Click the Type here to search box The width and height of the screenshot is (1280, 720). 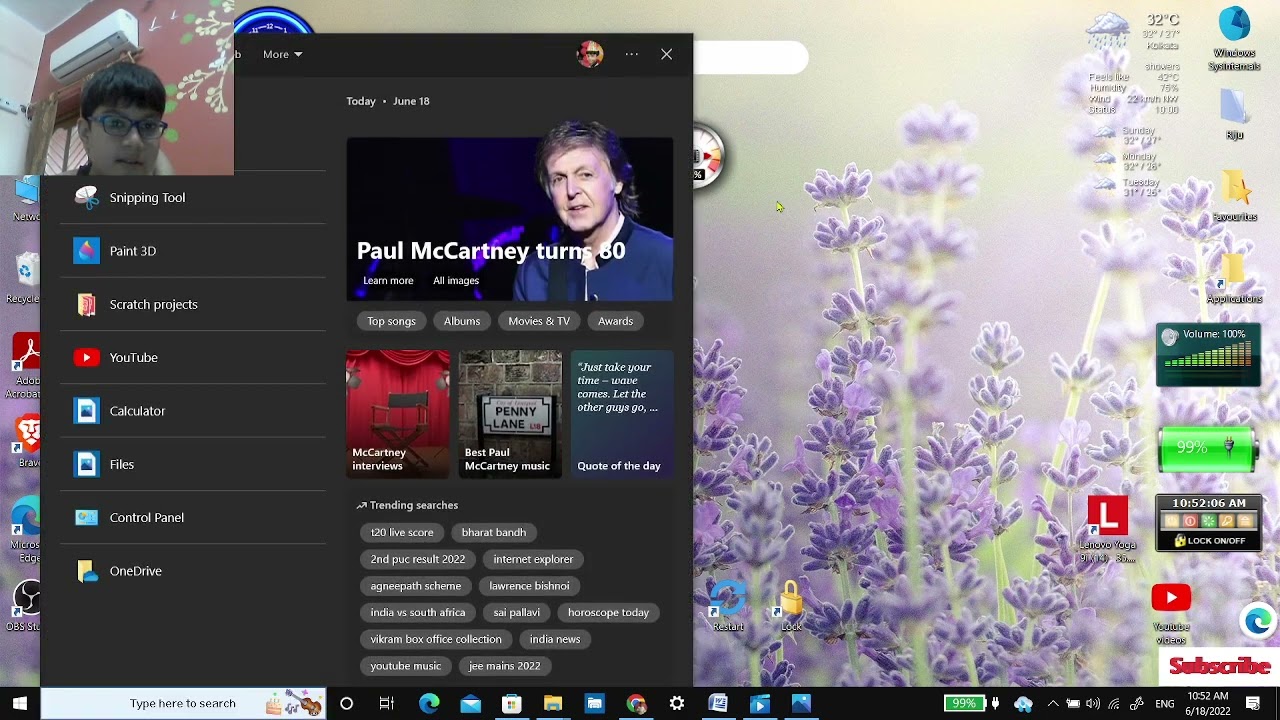pos(183,704)
